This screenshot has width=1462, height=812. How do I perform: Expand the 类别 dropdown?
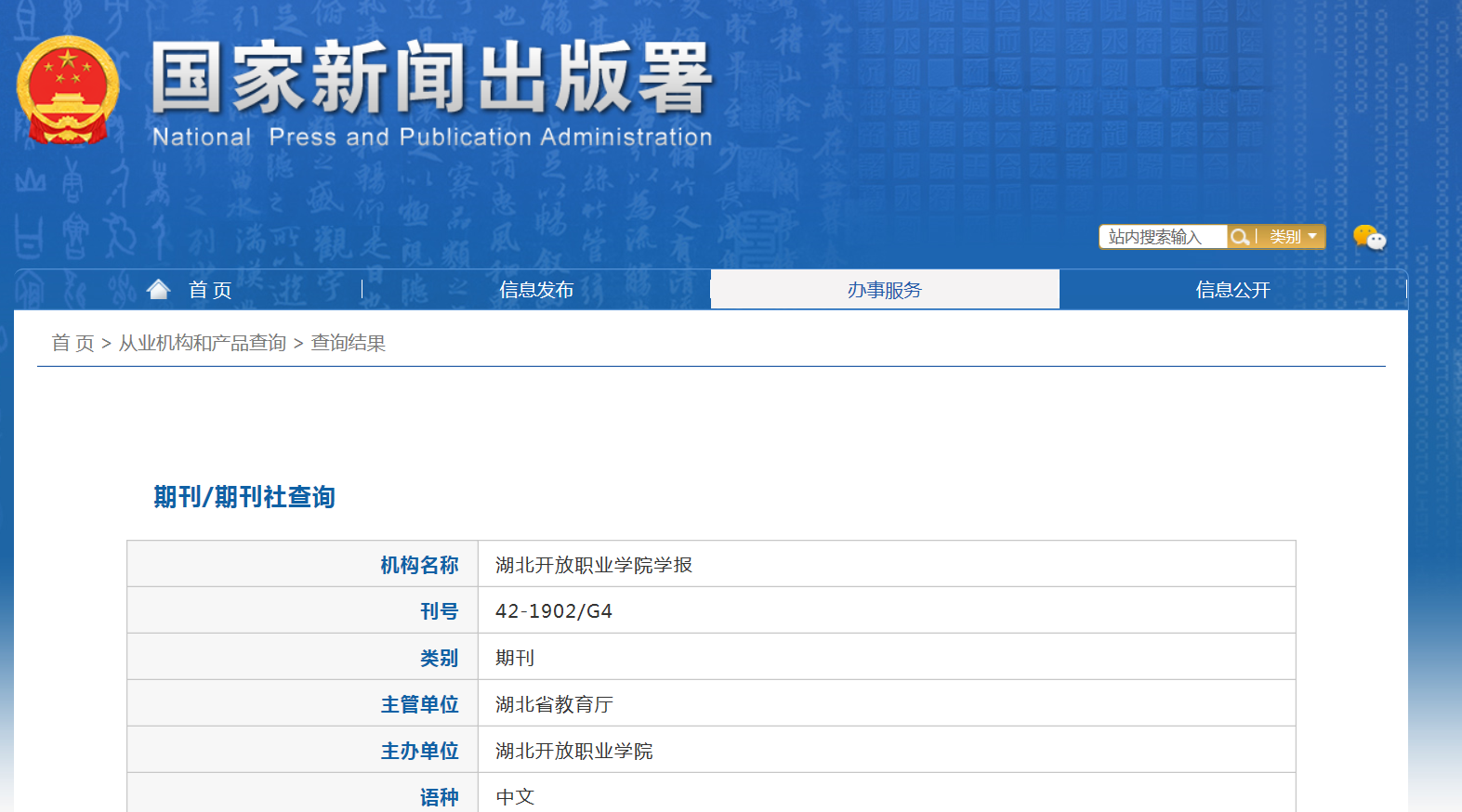[x=1293, y=237]
